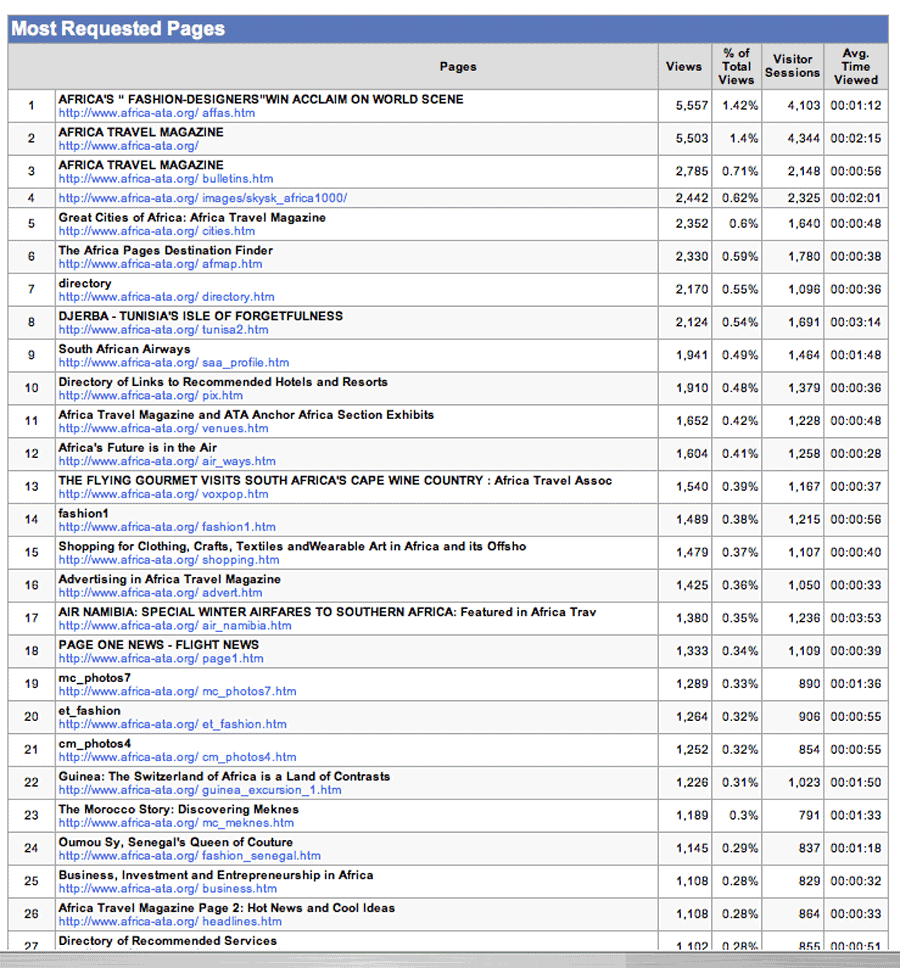Click the percent value 0.49%
Image resolution: width=900 pixels, height=968 pixels.
pyautogui.click(x=740, y=355)
